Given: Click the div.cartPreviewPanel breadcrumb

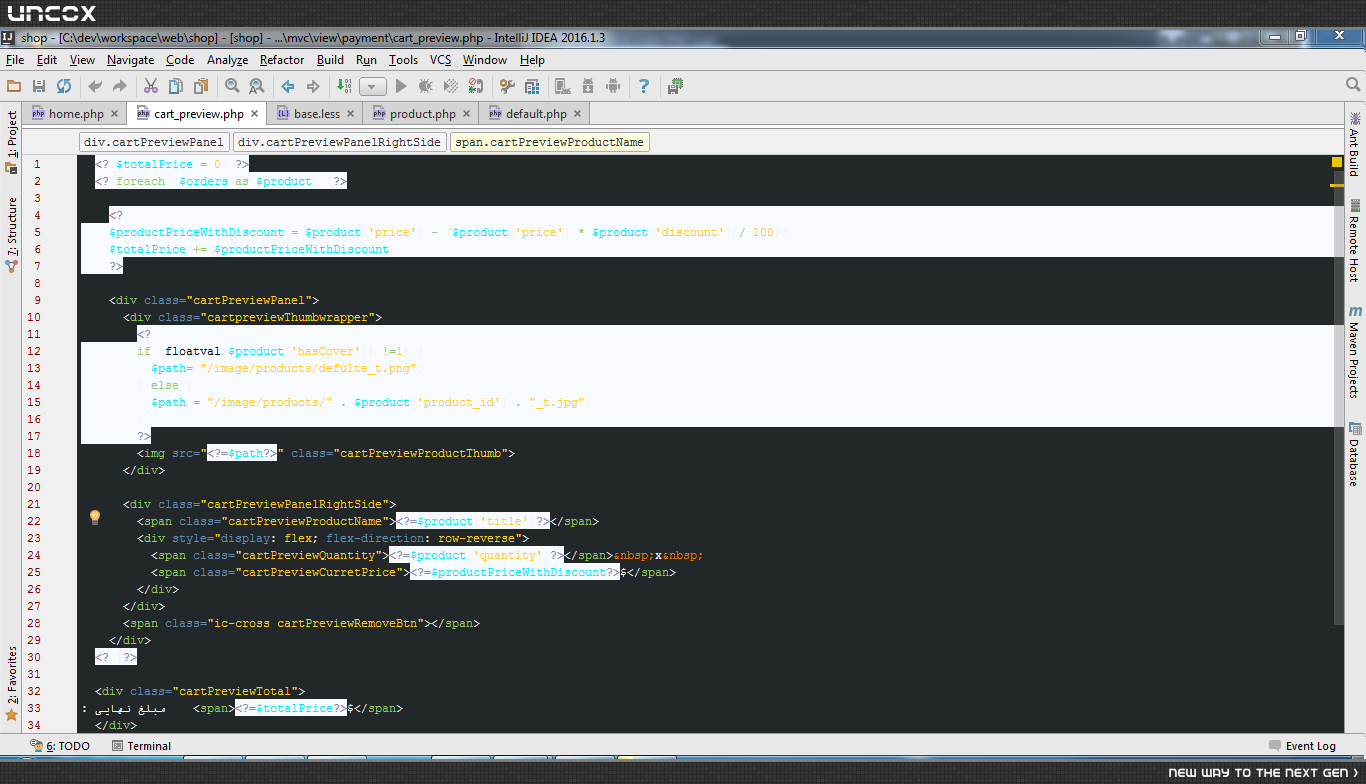Looking at the screenshot, I should coord(154,142).
